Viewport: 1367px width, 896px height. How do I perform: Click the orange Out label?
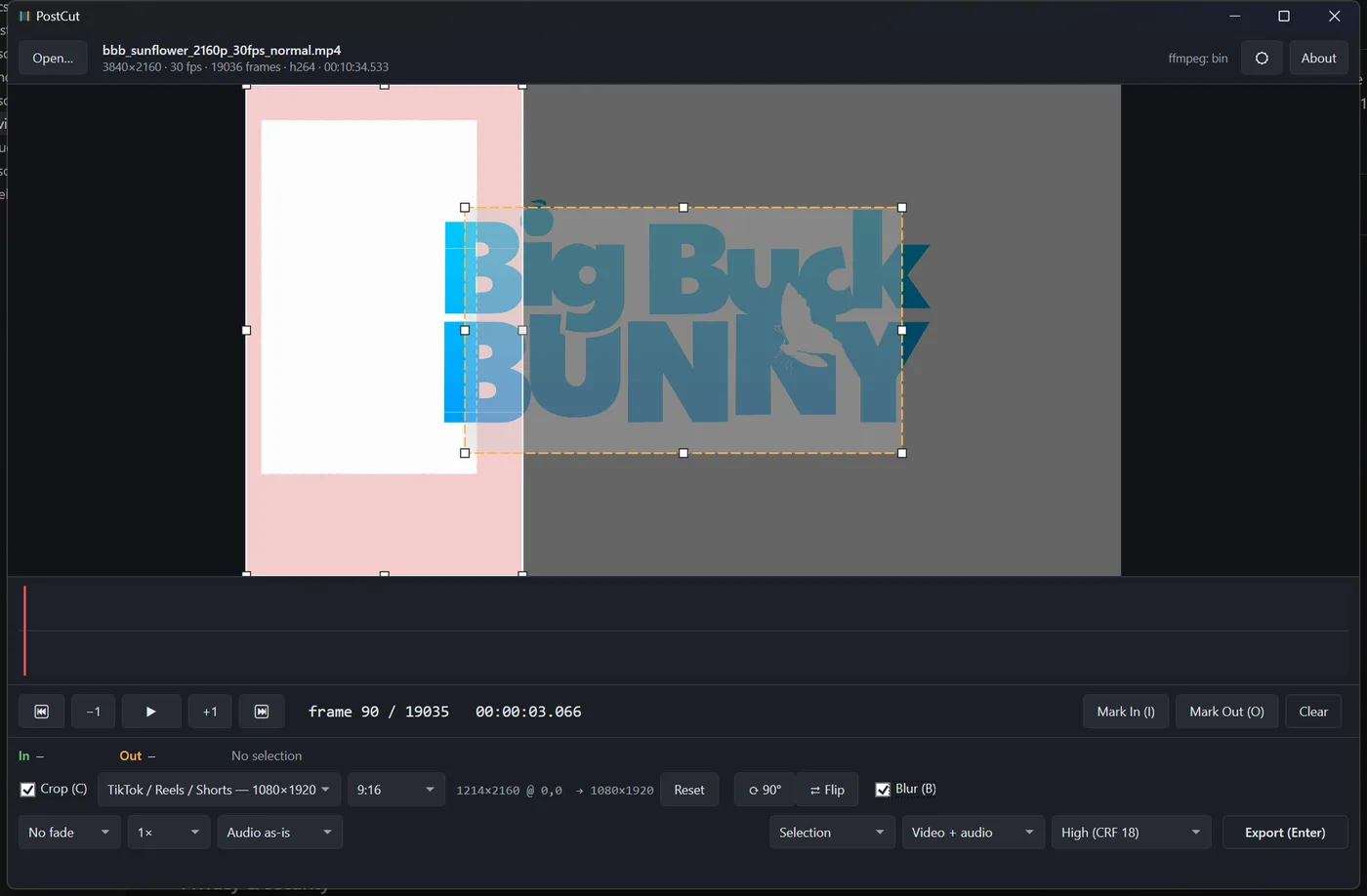point(131,755)
